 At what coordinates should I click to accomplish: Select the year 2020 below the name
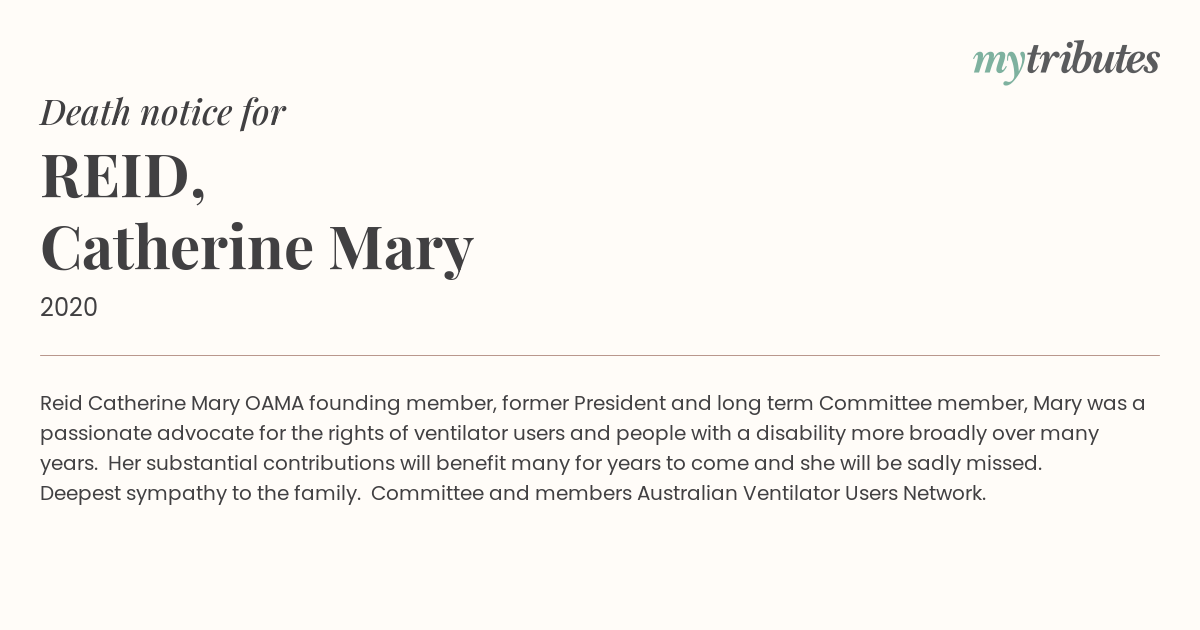(69, 308)
